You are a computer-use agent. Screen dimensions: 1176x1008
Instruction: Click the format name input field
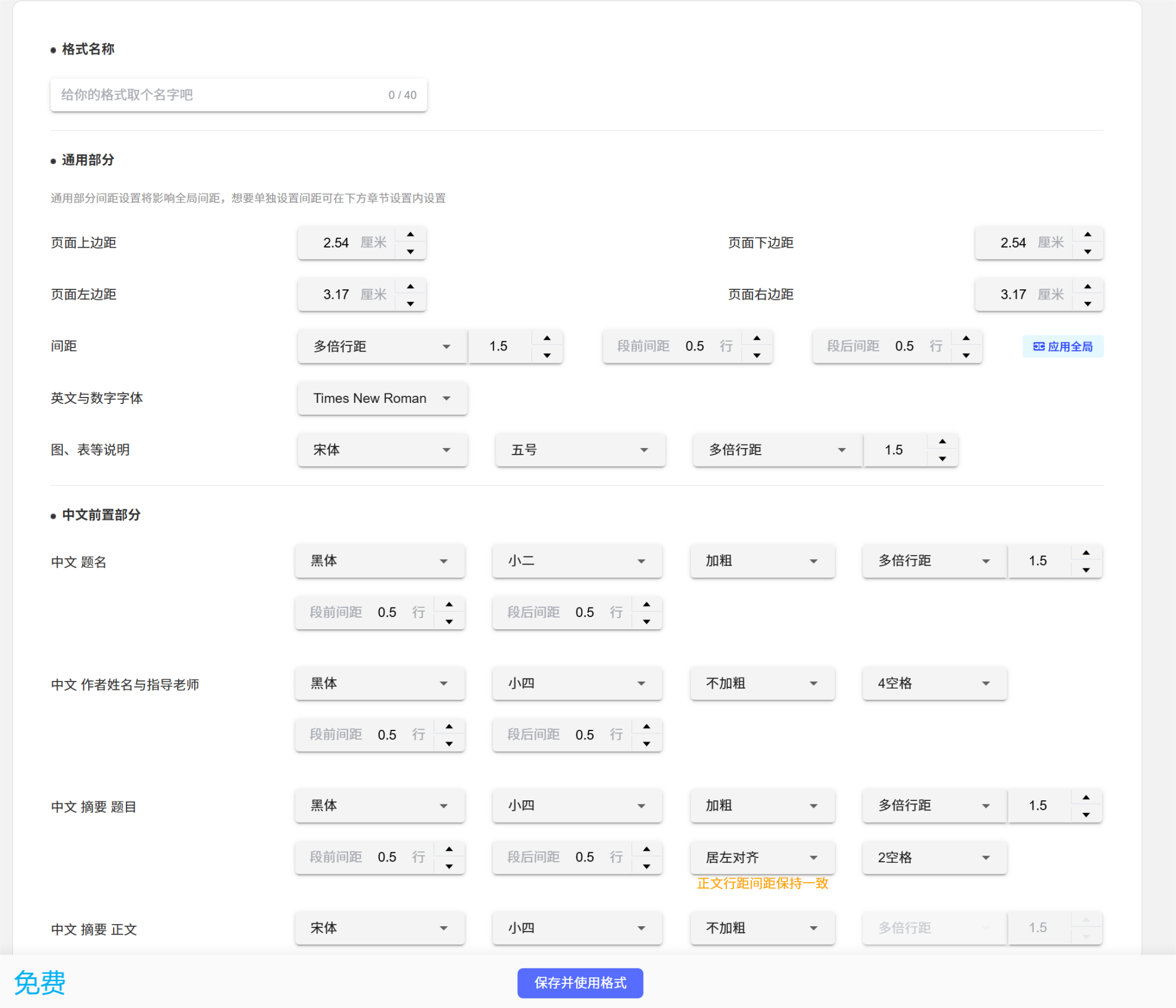click(x=223, y=95)
